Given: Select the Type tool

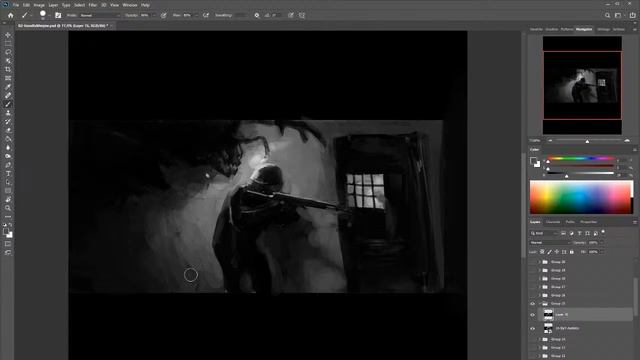Looking at the screenshot, I should click(8, 174).
